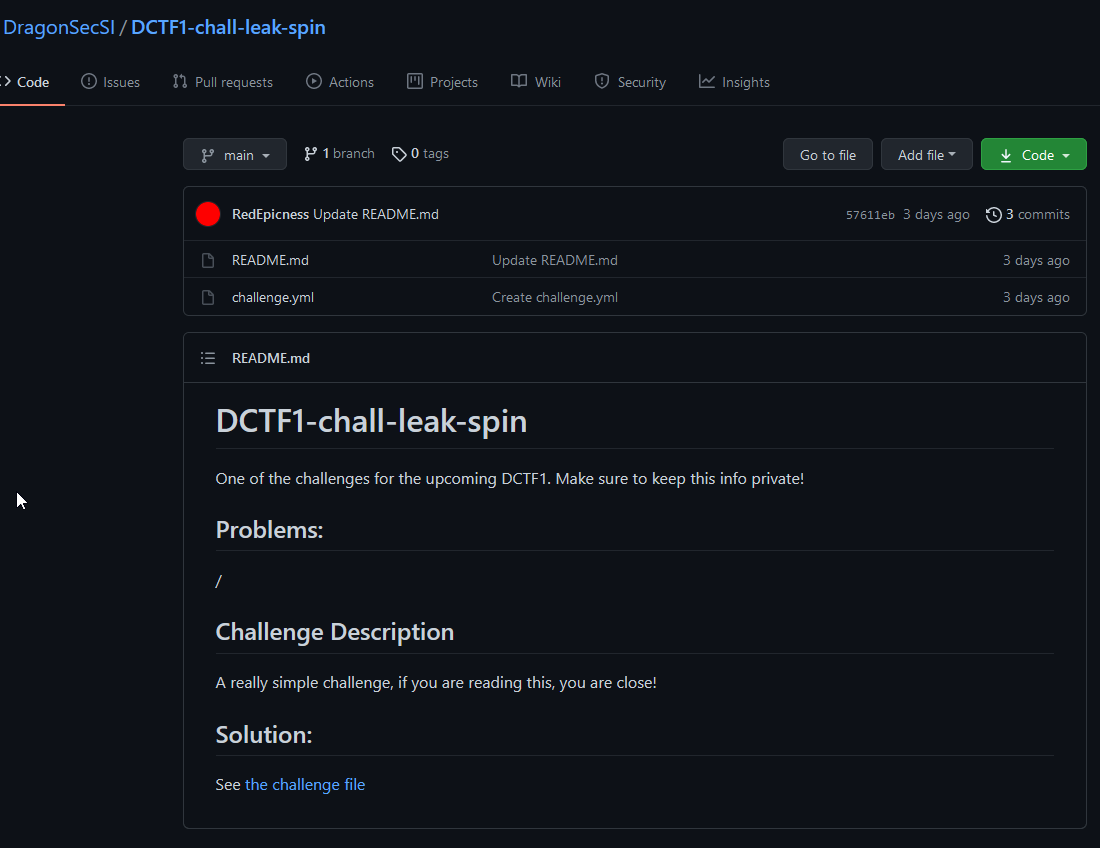Open the Actions tab
Image resolution: width=1100 pixels, height=848 pixels.
(x=340, y=82)
